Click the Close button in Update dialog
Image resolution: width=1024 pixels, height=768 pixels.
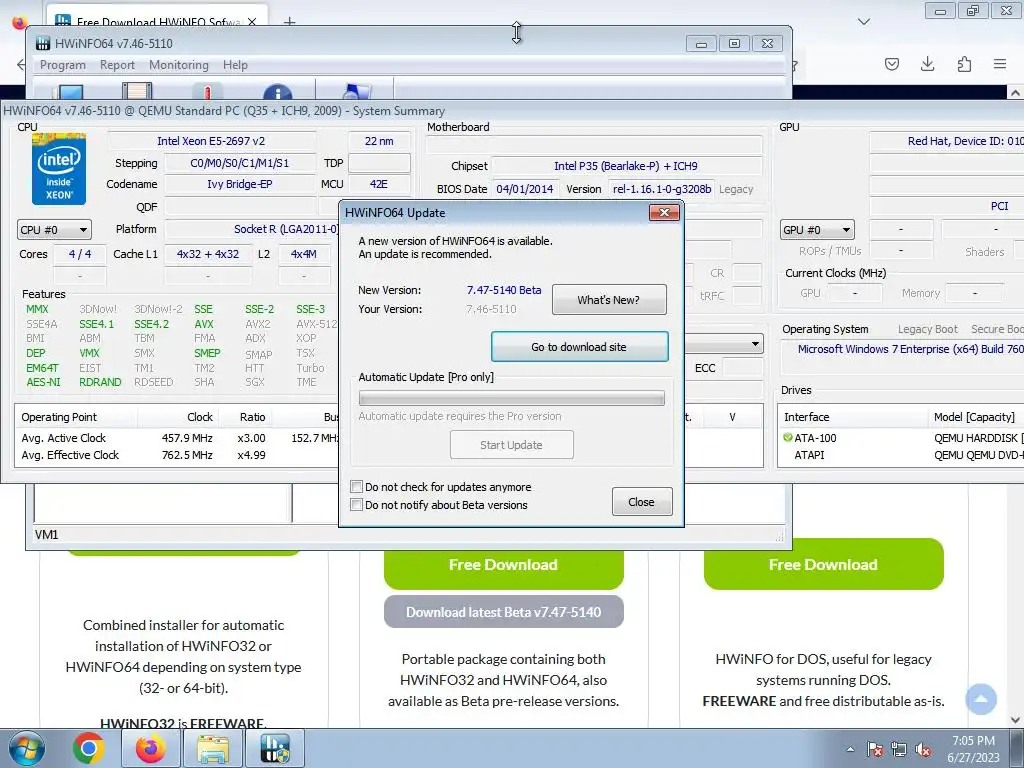(641, 502)
